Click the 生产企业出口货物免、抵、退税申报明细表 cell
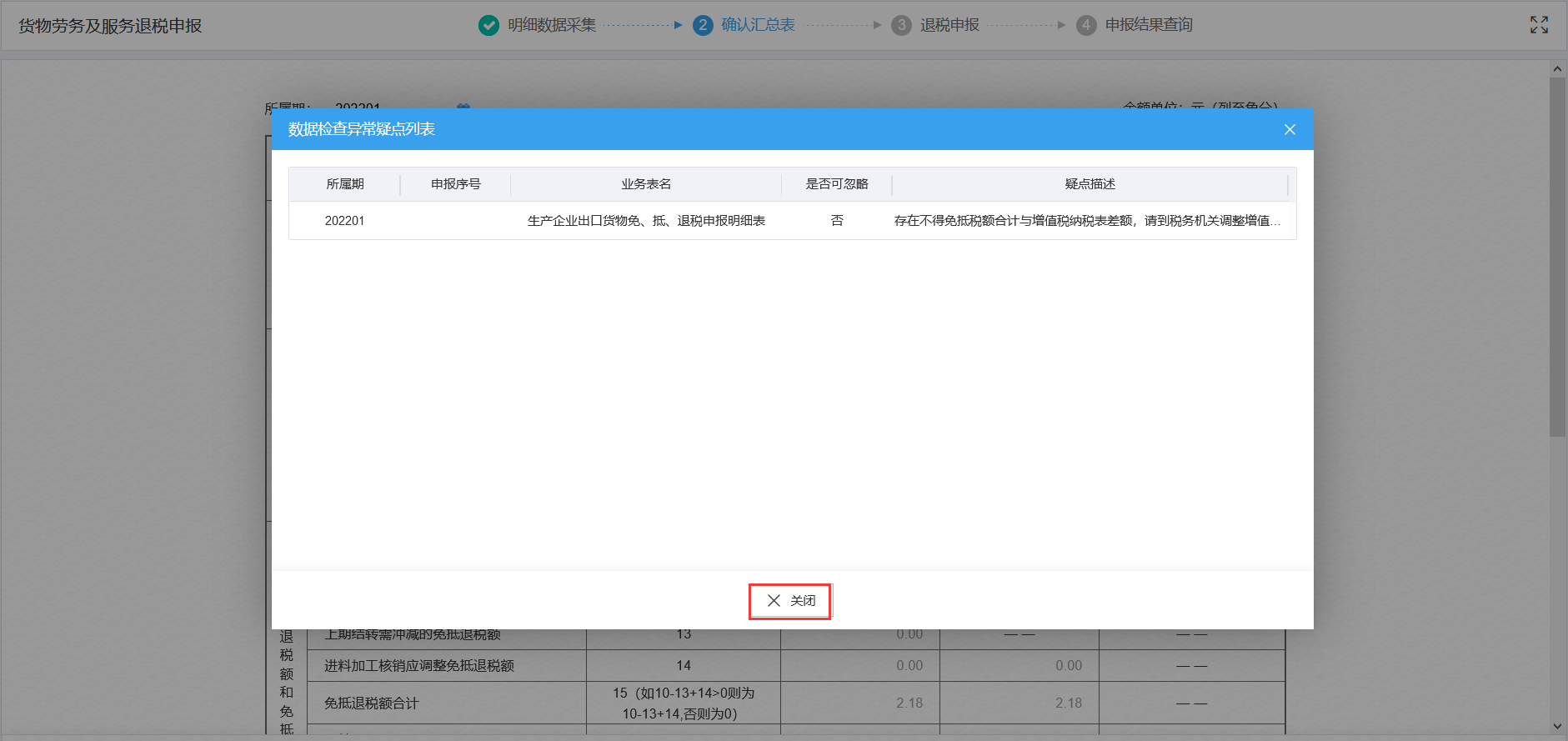 pos(646,221)
